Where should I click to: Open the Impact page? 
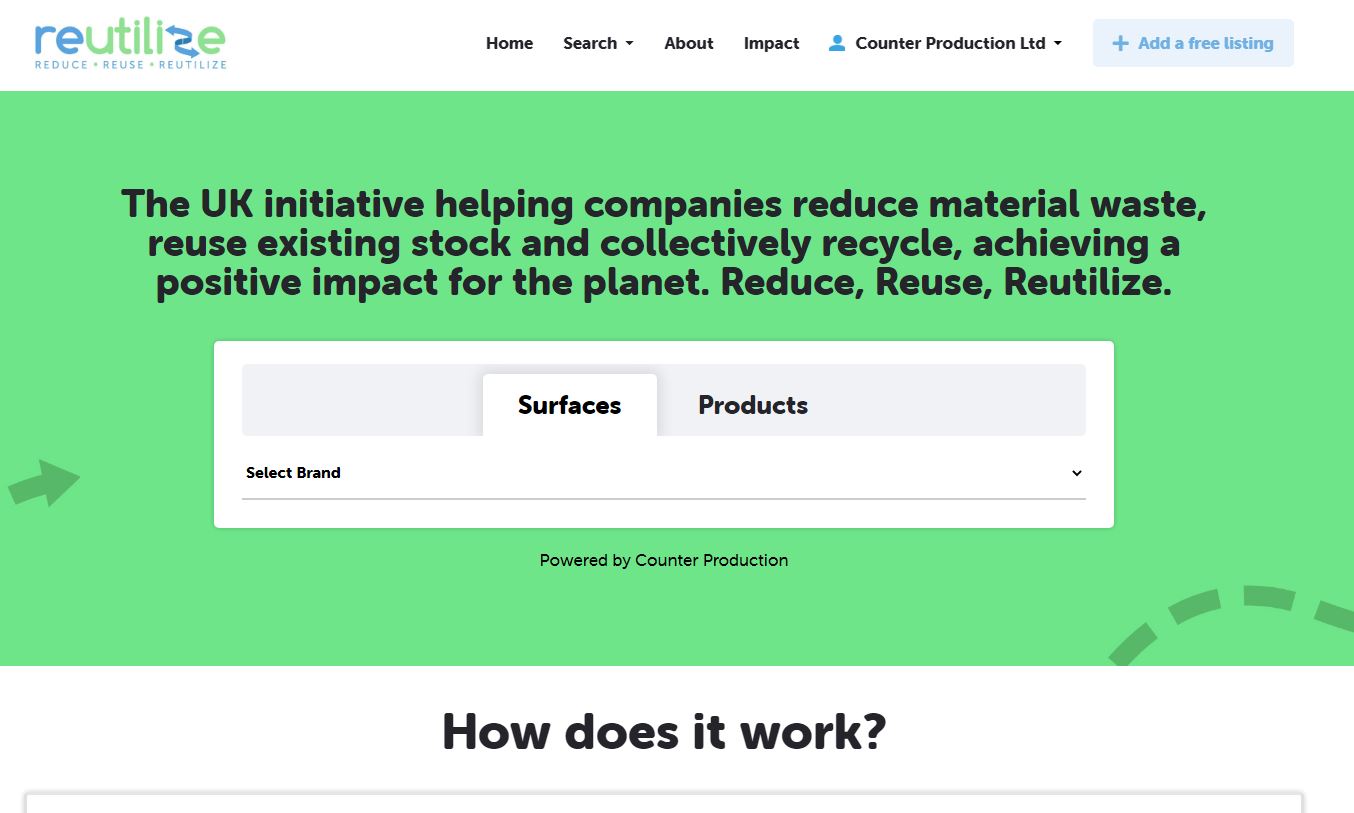tap(771, 43)
